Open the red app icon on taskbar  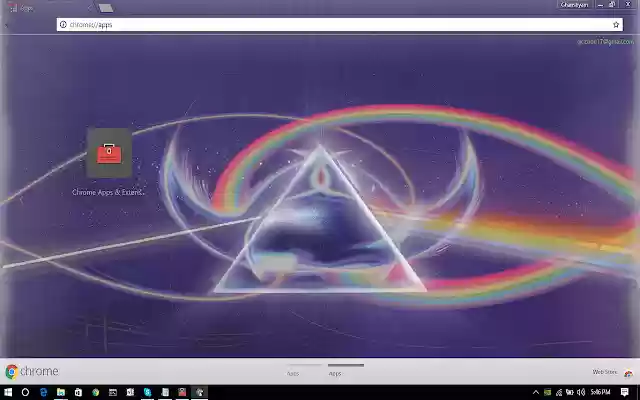click(182, 392)
